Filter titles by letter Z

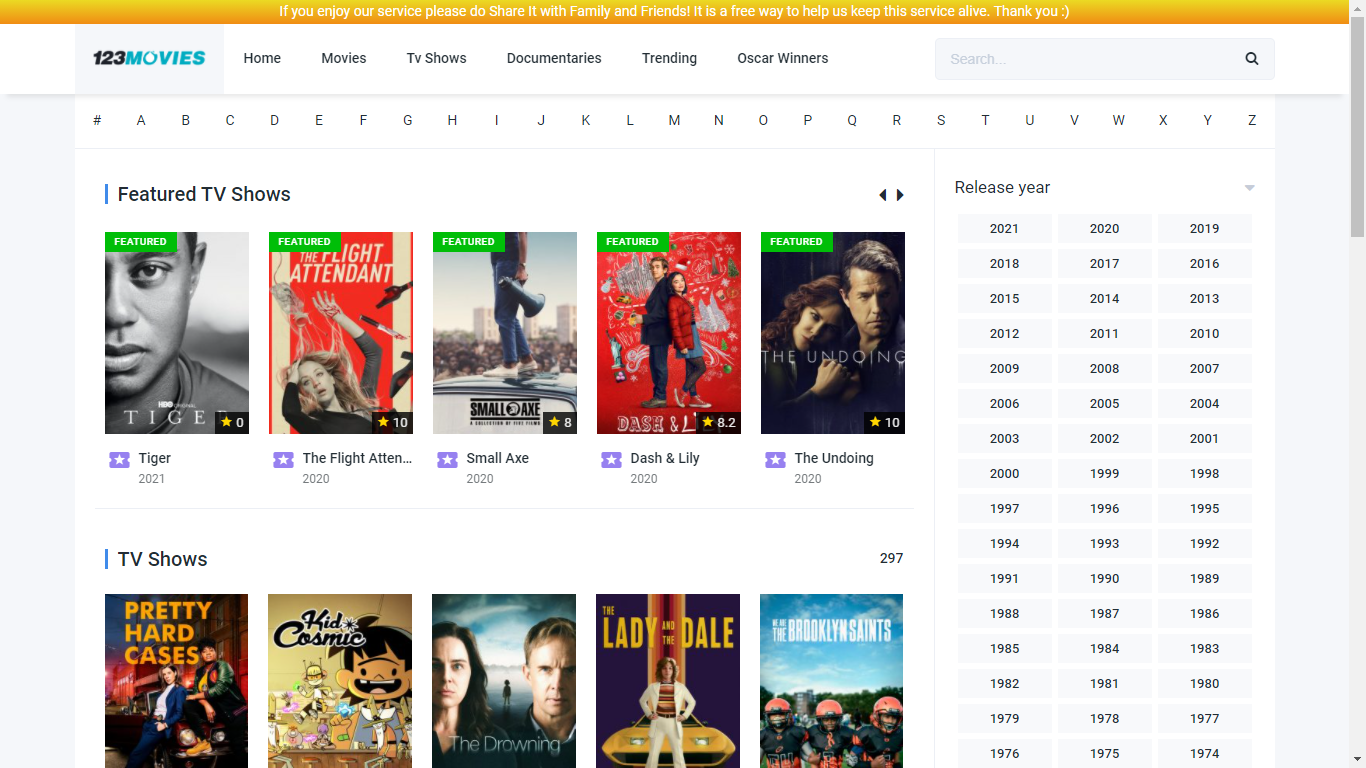point(1252,120)
